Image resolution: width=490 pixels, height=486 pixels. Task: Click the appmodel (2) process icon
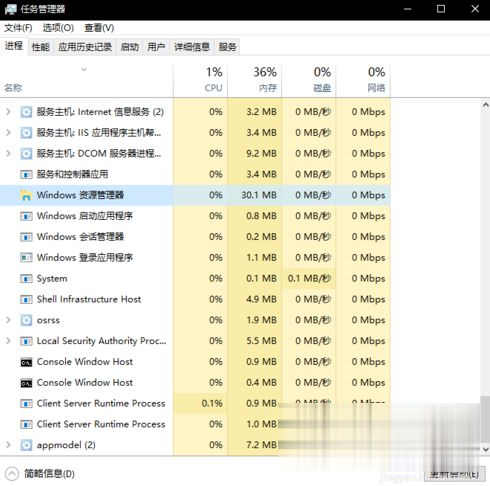point(26,445)
